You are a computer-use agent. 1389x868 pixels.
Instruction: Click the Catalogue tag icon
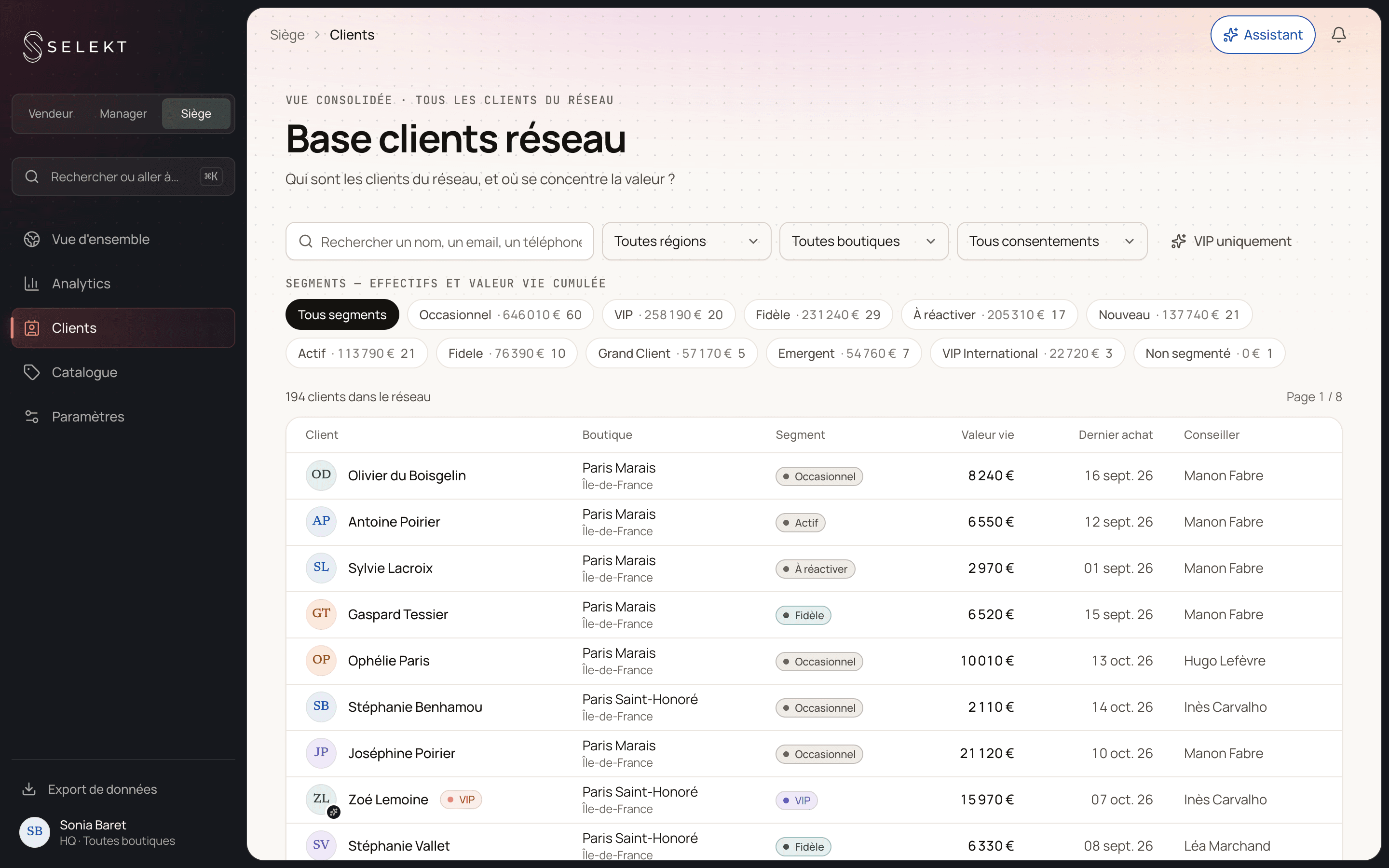(x=31, y=372)
